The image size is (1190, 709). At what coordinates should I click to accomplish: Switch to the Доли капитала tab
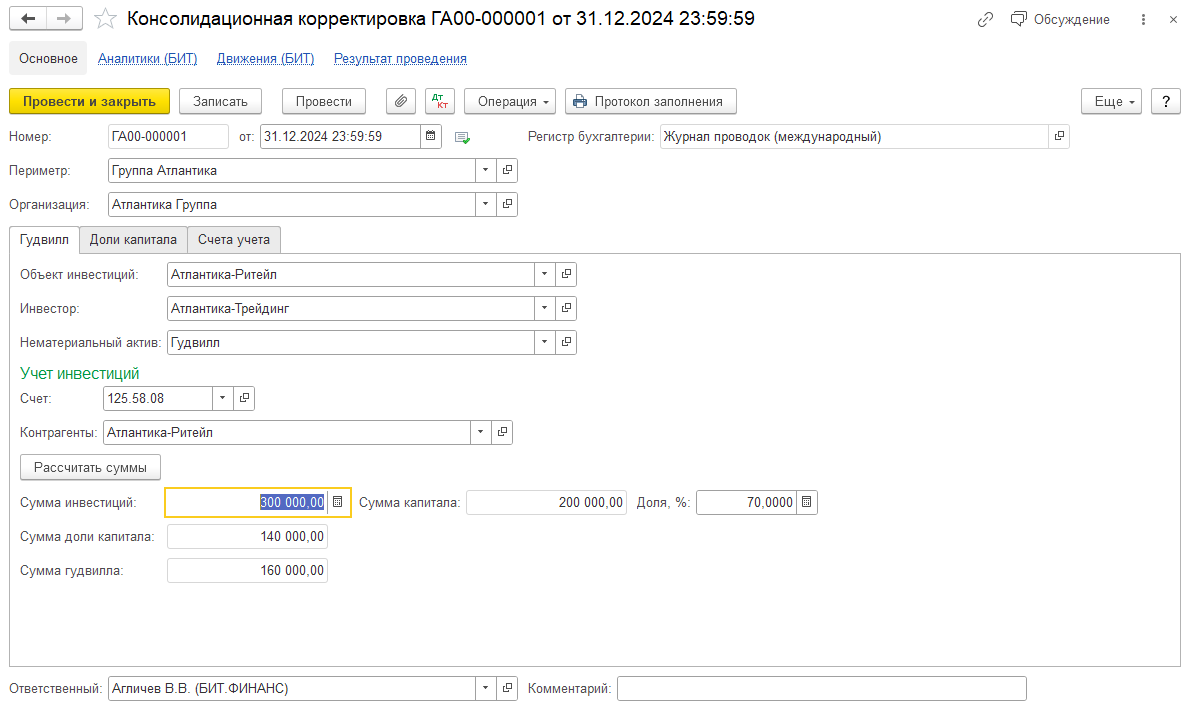(133, 240)
